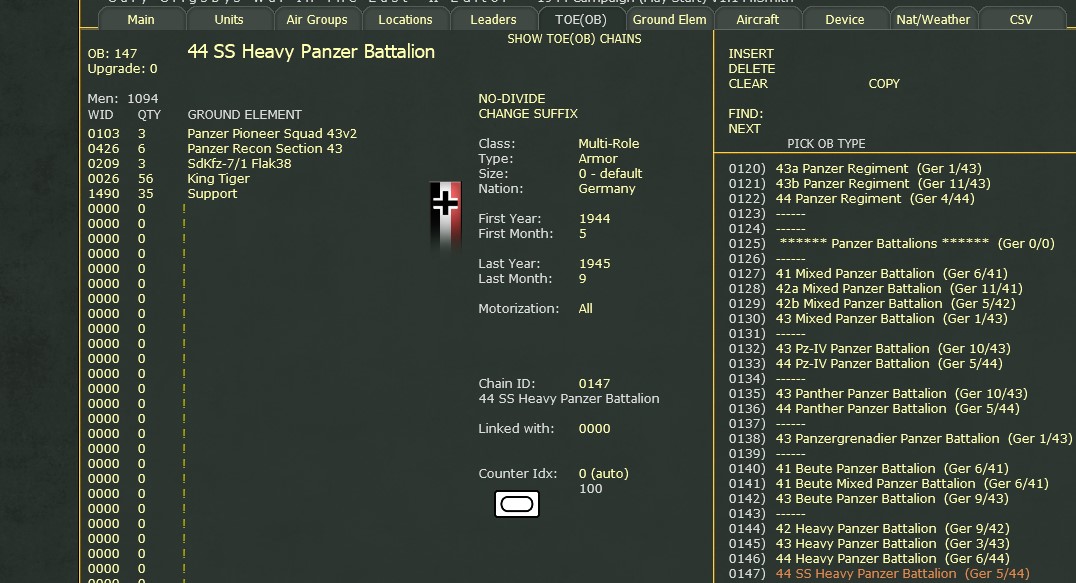Viewport: 1076px width, 583px height.
Task: Select the Support ground element
Action: 212,194
